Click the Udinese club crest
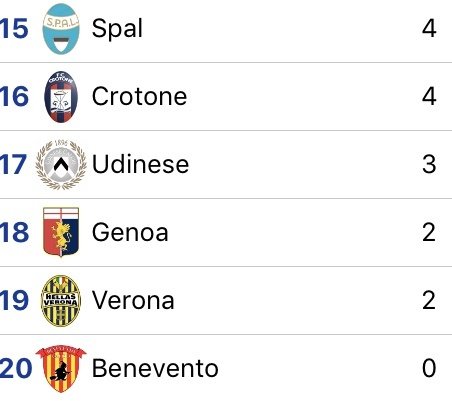 [x=61, y=165]
